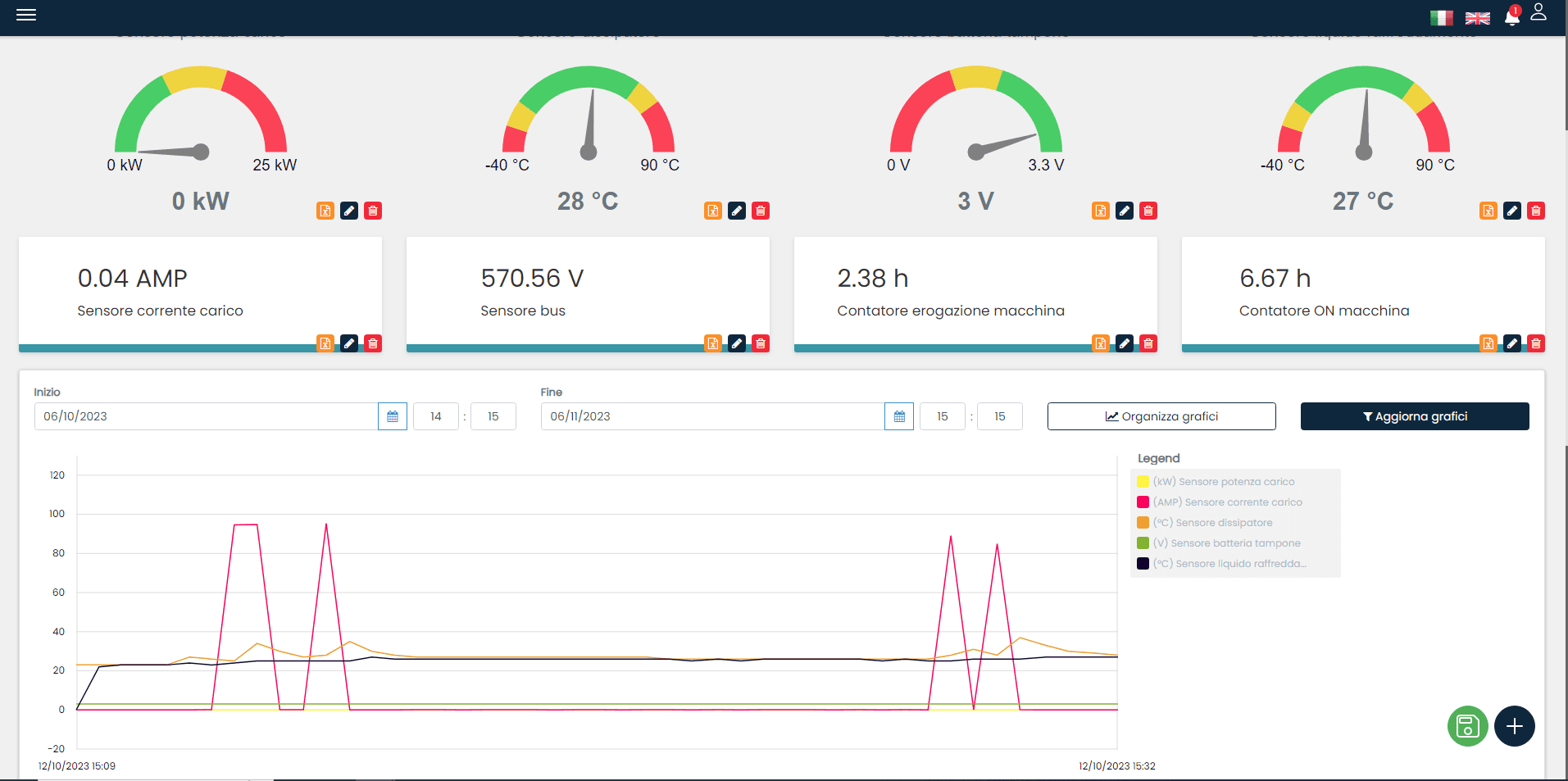This screenshot has width=1568, height=781.
Task: Edit the 3 V gauge widget
Action: (x=1125, y=211)
